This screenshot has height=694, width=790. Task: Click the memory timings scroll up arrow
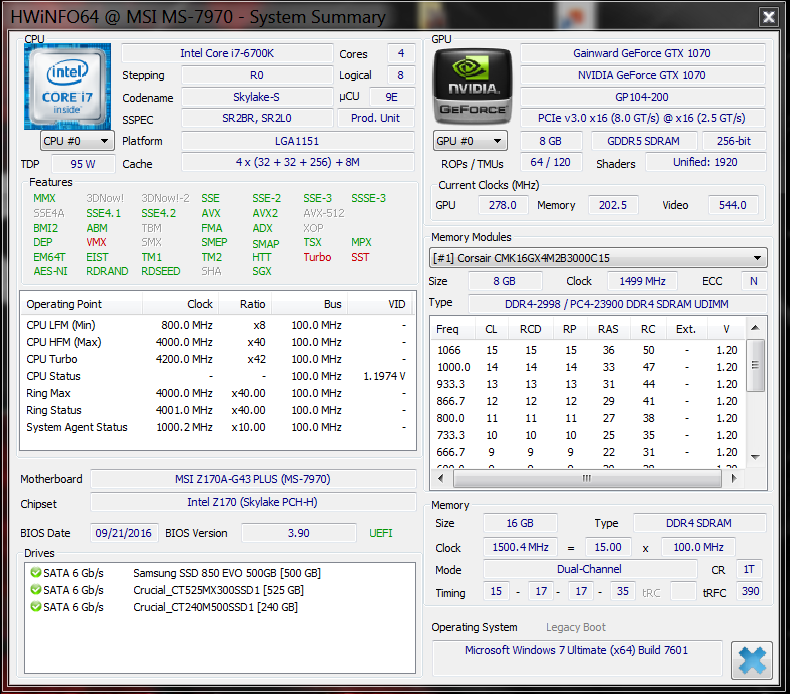coord(755,328)
